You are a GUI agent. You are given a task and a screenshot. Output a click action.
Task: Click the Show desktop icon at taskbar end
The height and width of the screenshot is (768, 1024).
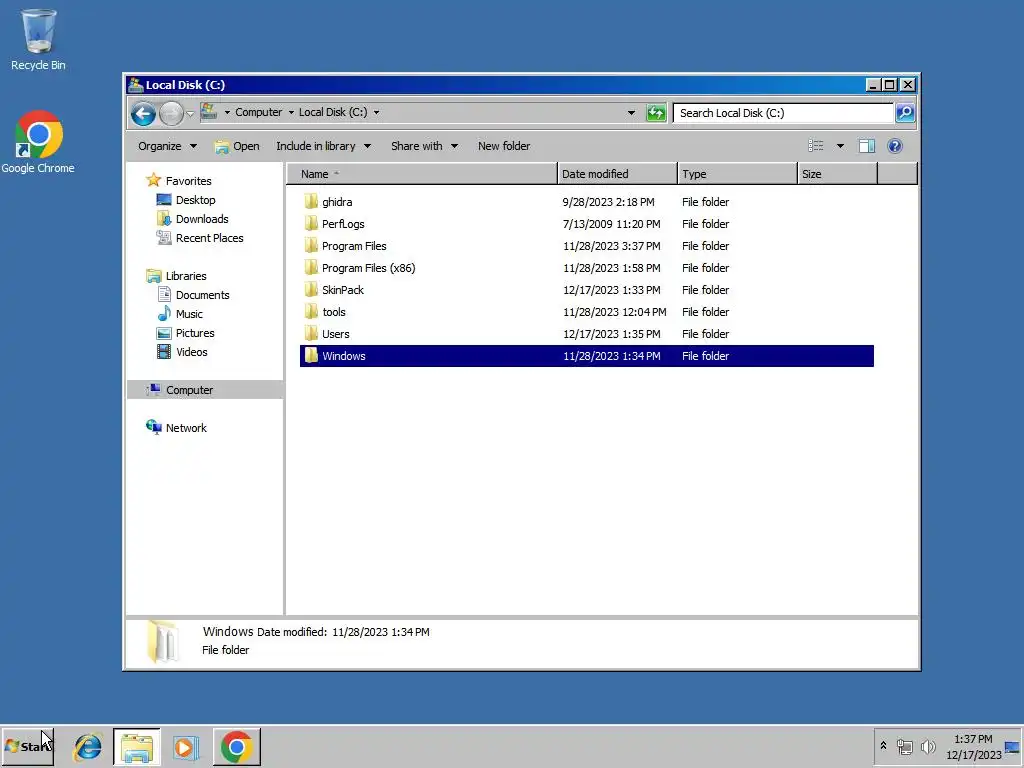[x=1013, y=746]
